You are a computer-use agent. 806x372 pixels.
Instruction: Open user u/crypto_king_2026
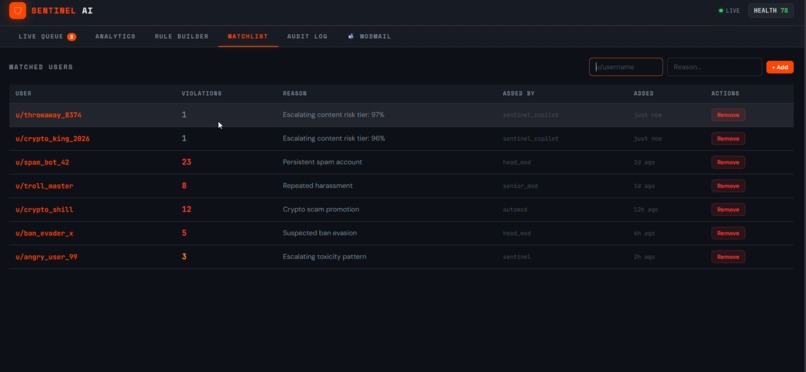click(52, 139)
